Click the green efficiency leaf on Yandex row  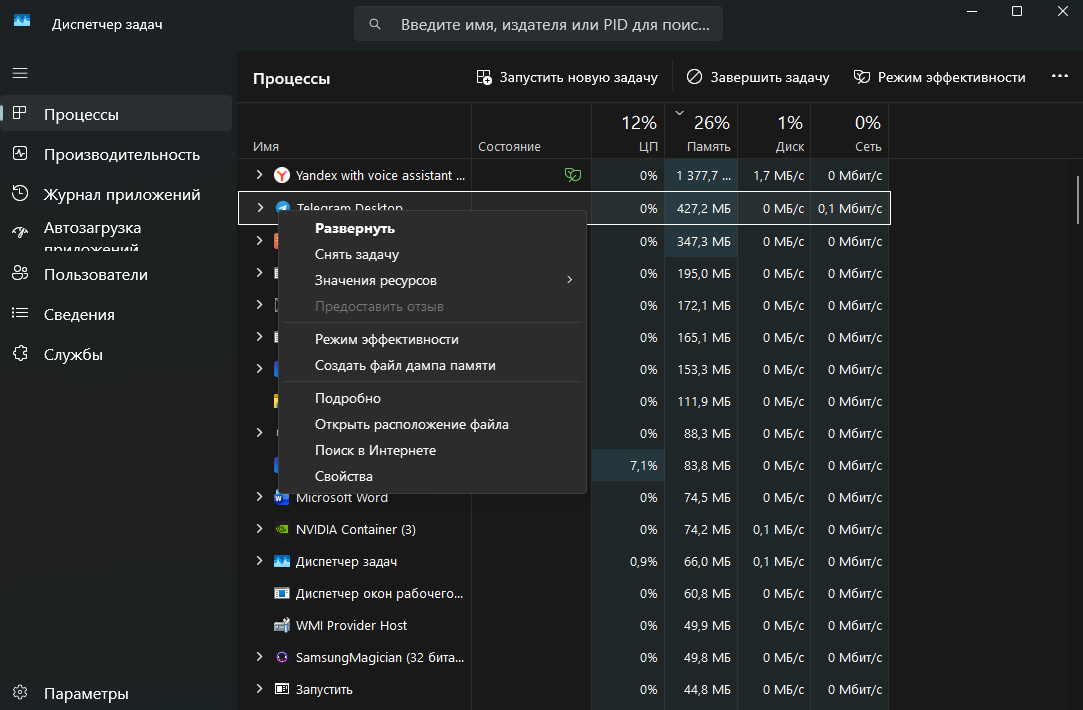tap(573, 175)
